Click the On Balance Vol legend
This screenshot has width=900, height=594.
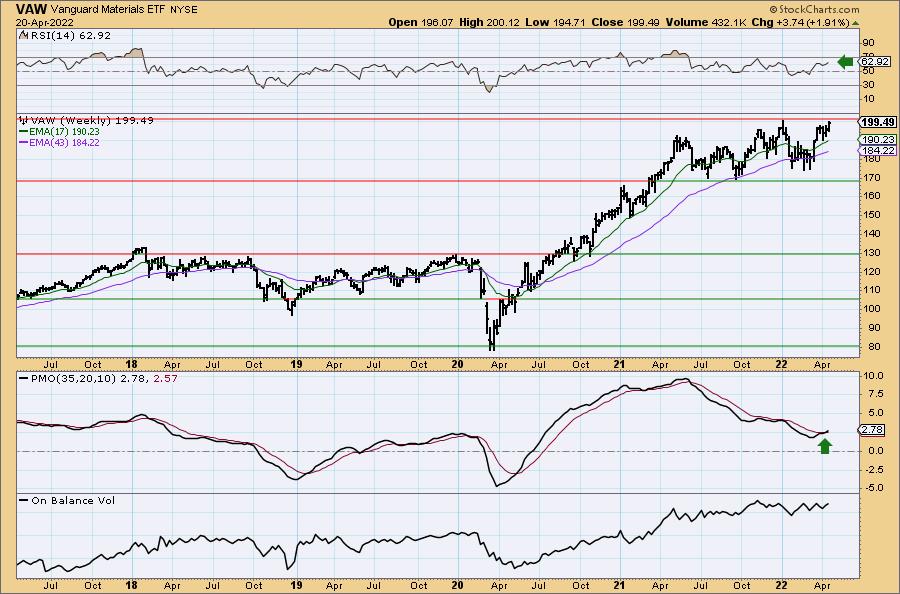pyautogui.click(x=67, y=500)
